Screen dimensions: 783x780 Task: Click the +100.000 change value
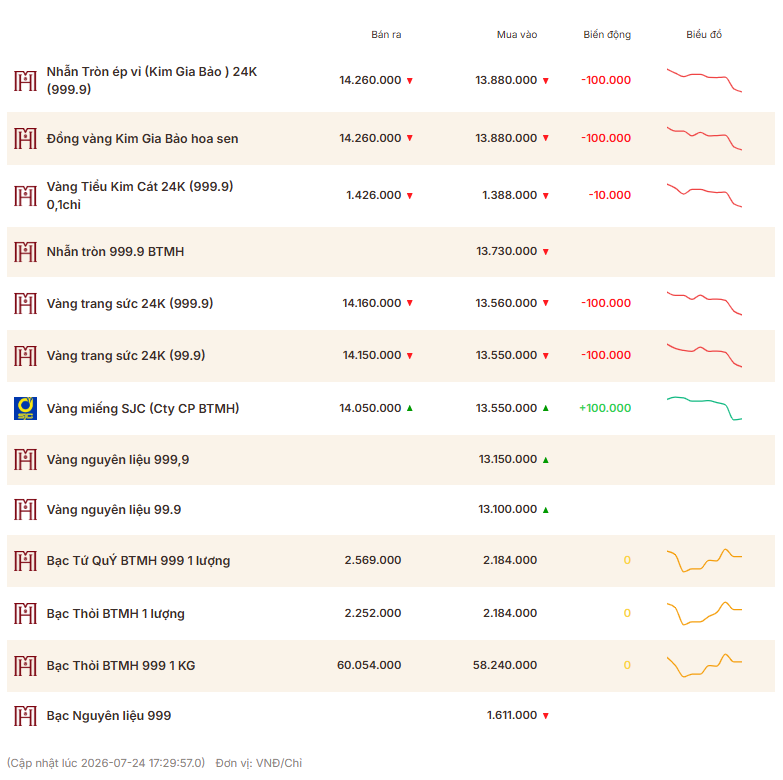pyautogui.click(x=605, y=408)
